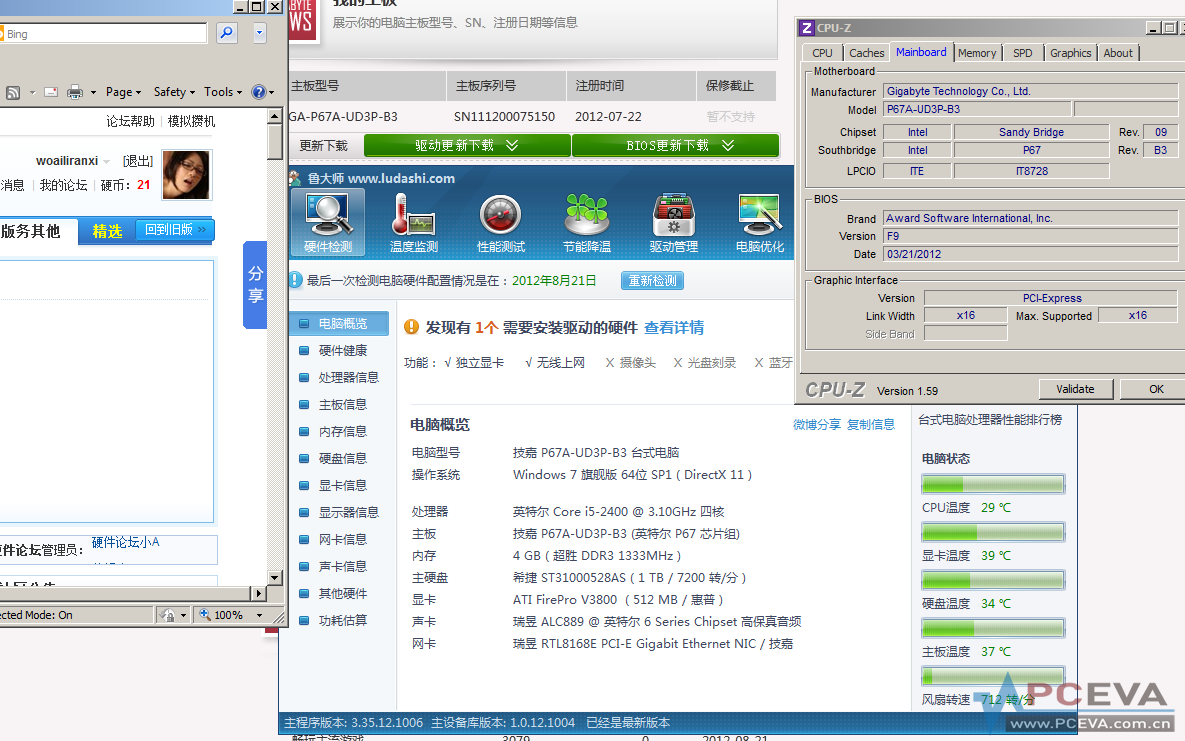This screenshot has height=741, width=1185.
Task: Switch to the CPU tab in CPU-Z
Action: tap(822, 53)
